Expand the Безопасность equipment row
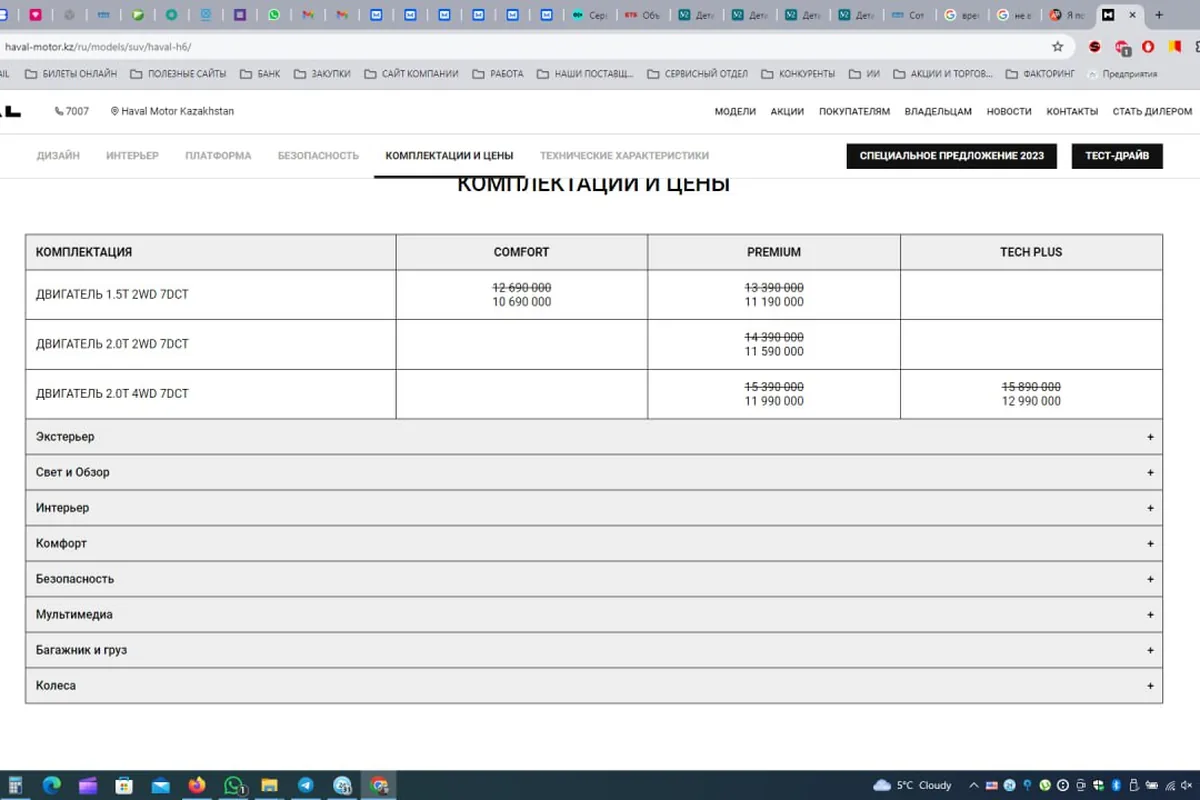The image size is (1200, 800). pos(594,579)
